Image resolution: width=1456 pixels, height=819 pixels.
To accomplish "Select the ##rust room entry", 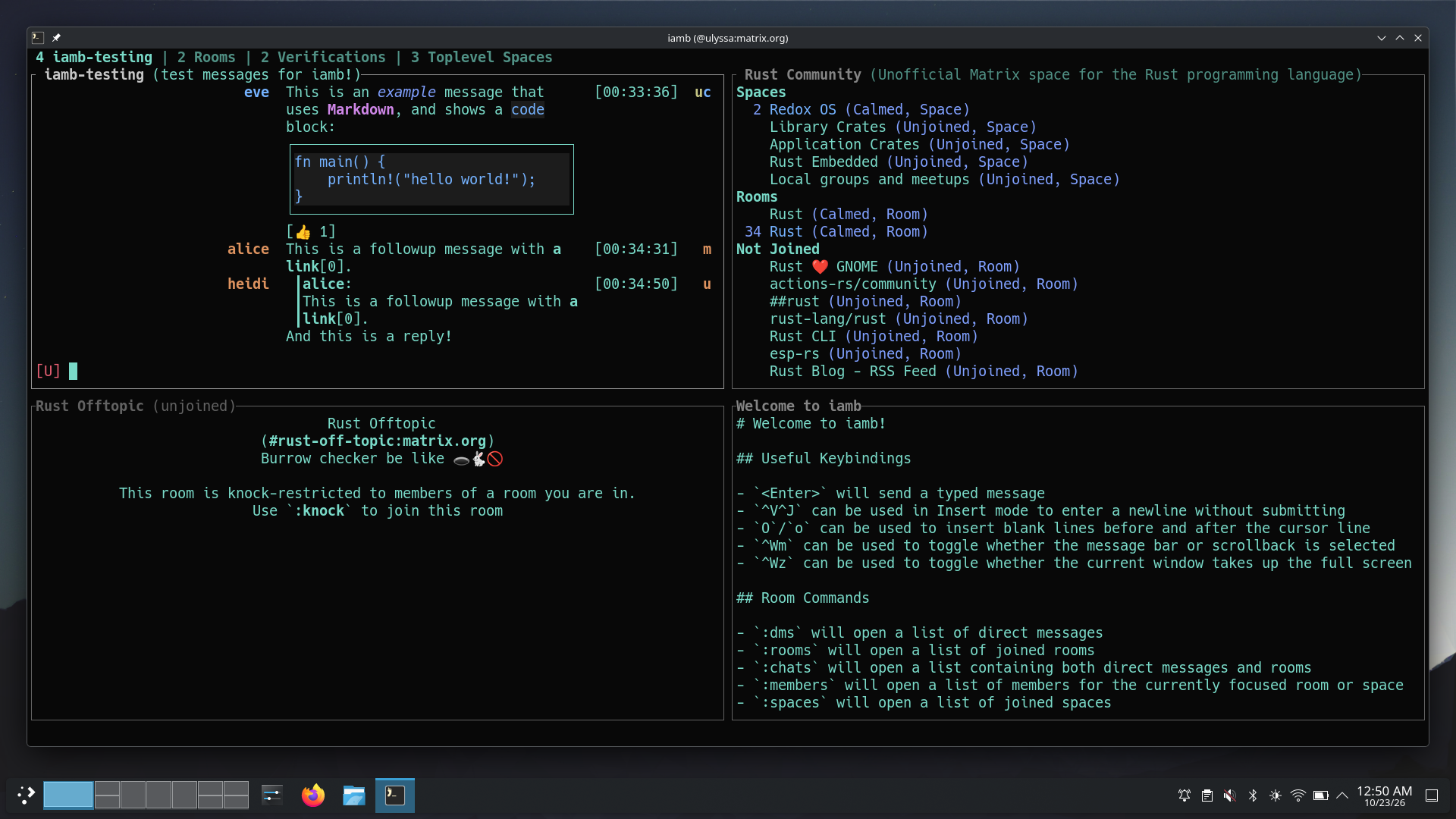I will coord(865,301).
